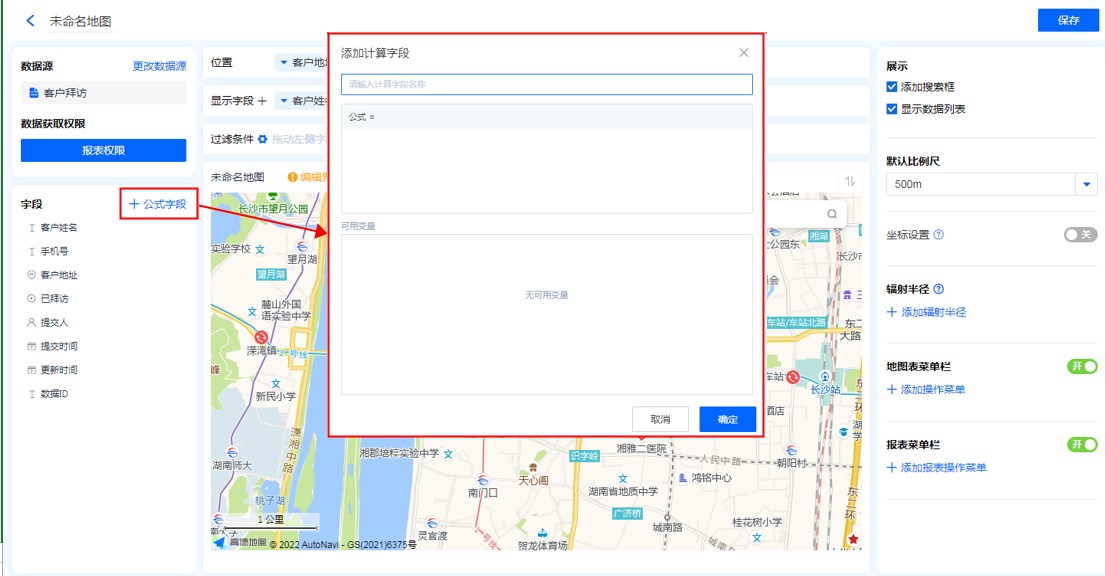Uncheck the 显示数据列表 checkbox
Image resolution: width=1105 pixels, height=576 pixels.
coord(892,109)
